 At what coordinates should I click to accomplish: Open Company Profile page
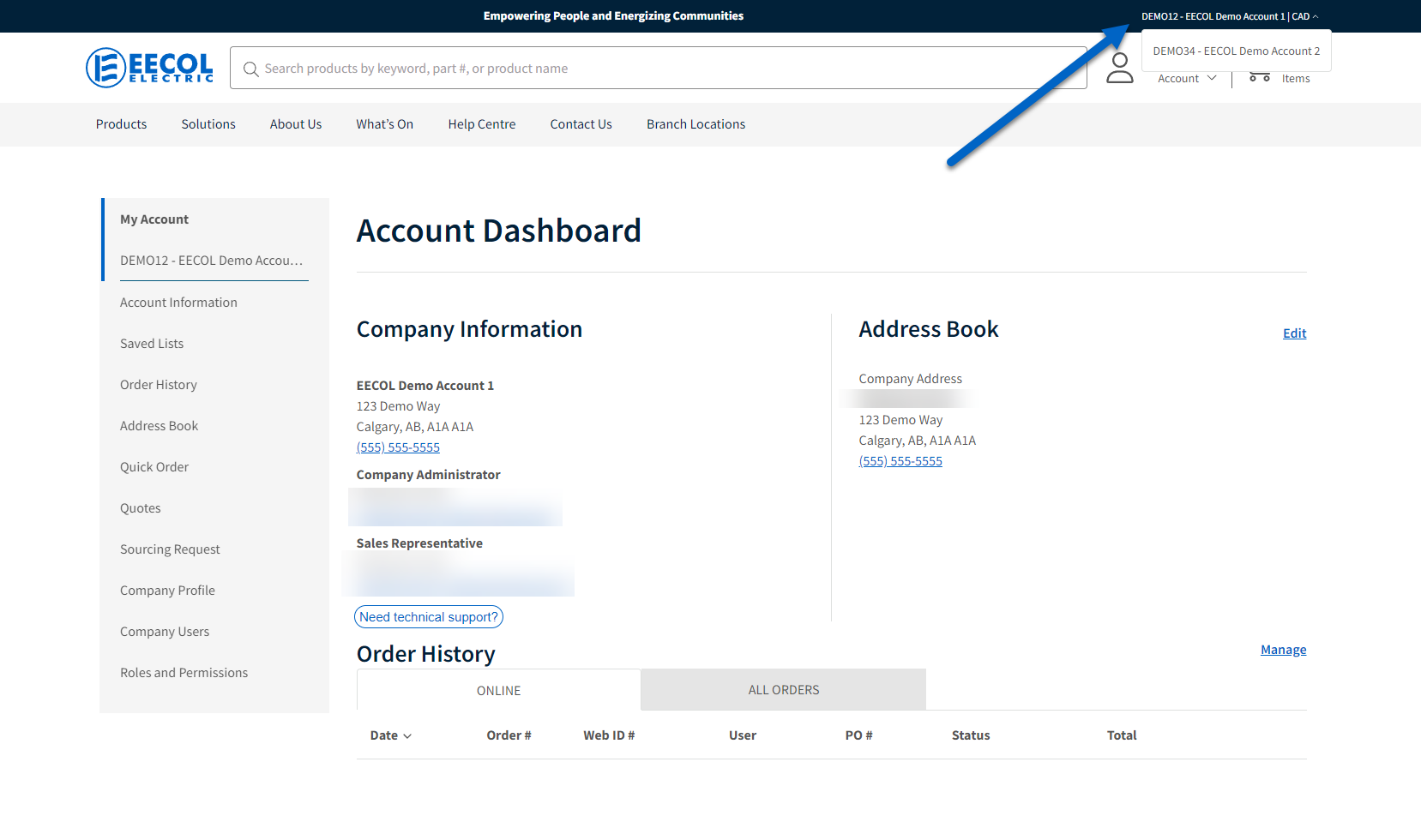pyautogui.click(x=167, y=591)
